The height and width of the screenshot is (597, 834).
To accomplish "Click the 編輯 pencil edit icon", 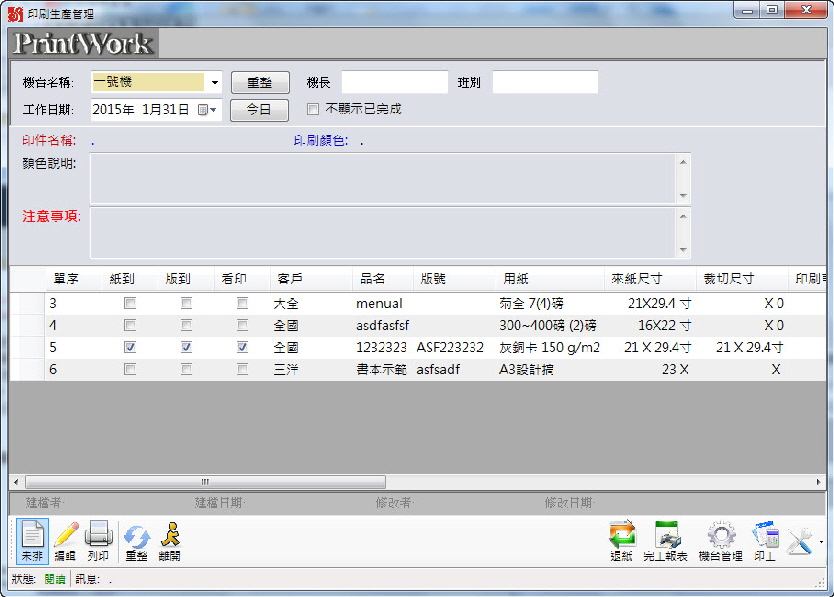I will tap(65, 541).
